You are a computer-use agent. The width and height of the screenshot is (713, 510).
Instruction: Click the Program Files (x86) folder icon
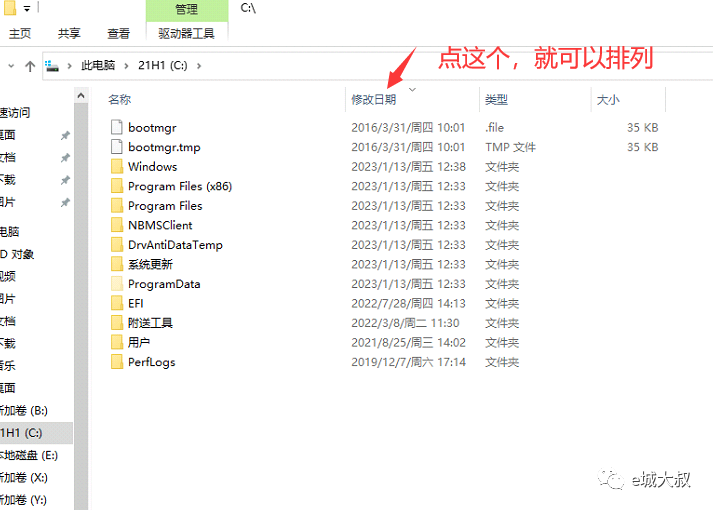pyautogui.click(x=117, y=186)
